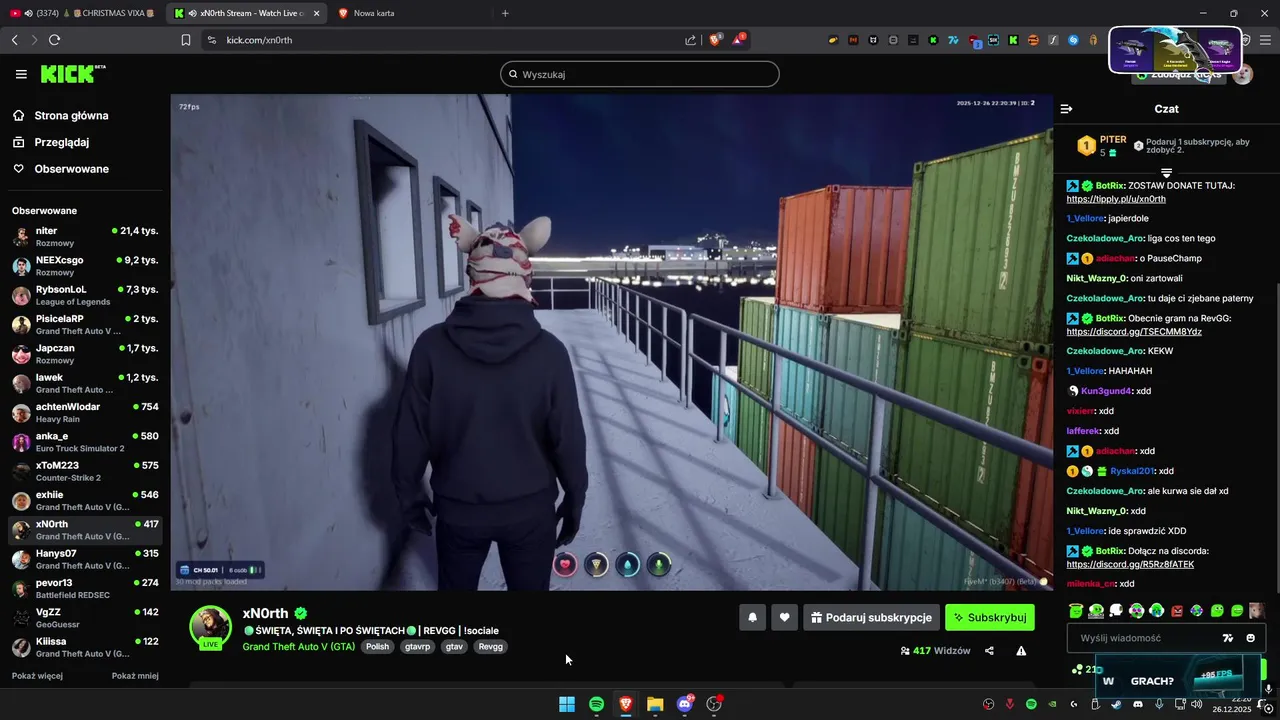Bookmark this page icon
The image size is (1280, 720).
tap(186, 40)
